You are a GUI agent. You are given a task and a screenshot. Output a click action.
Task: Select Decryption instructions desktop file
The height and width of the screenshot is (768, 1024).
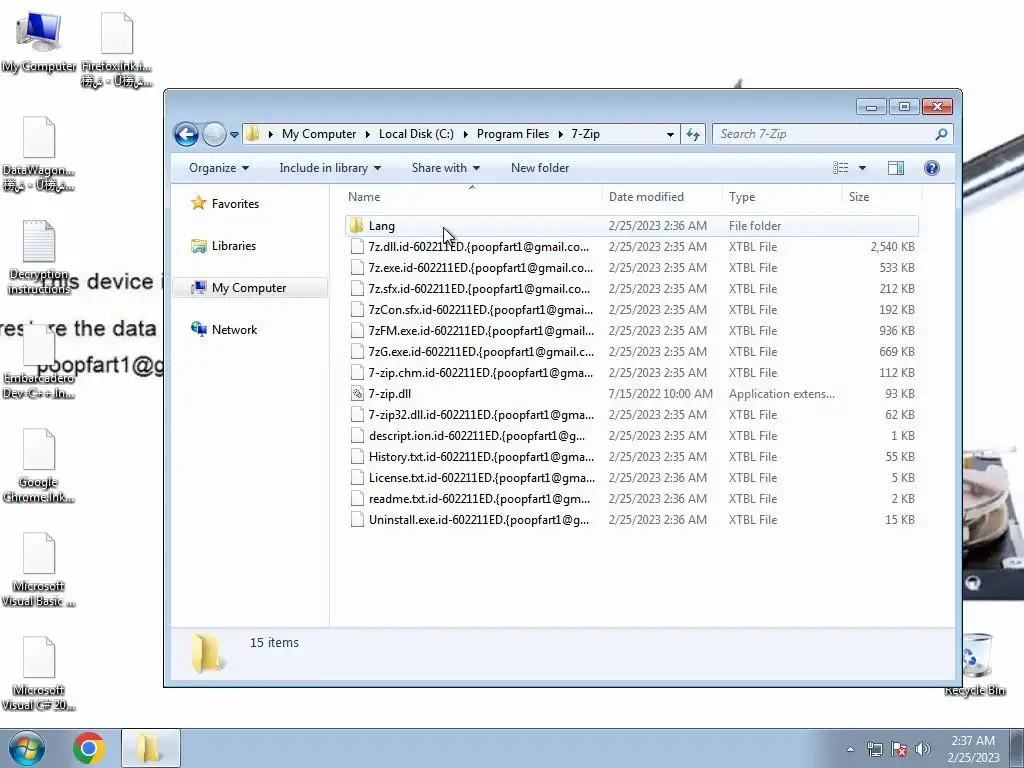coord(39,257)
